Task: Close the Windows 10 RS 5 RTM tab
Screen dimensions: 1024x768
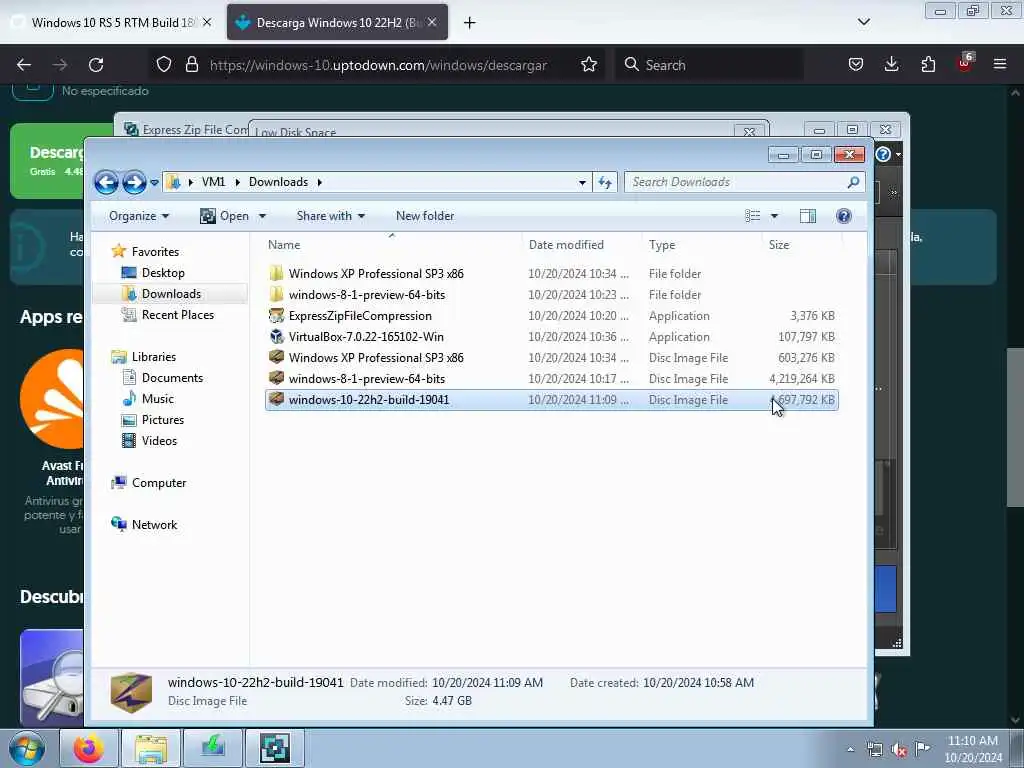Action: point(207,22)
